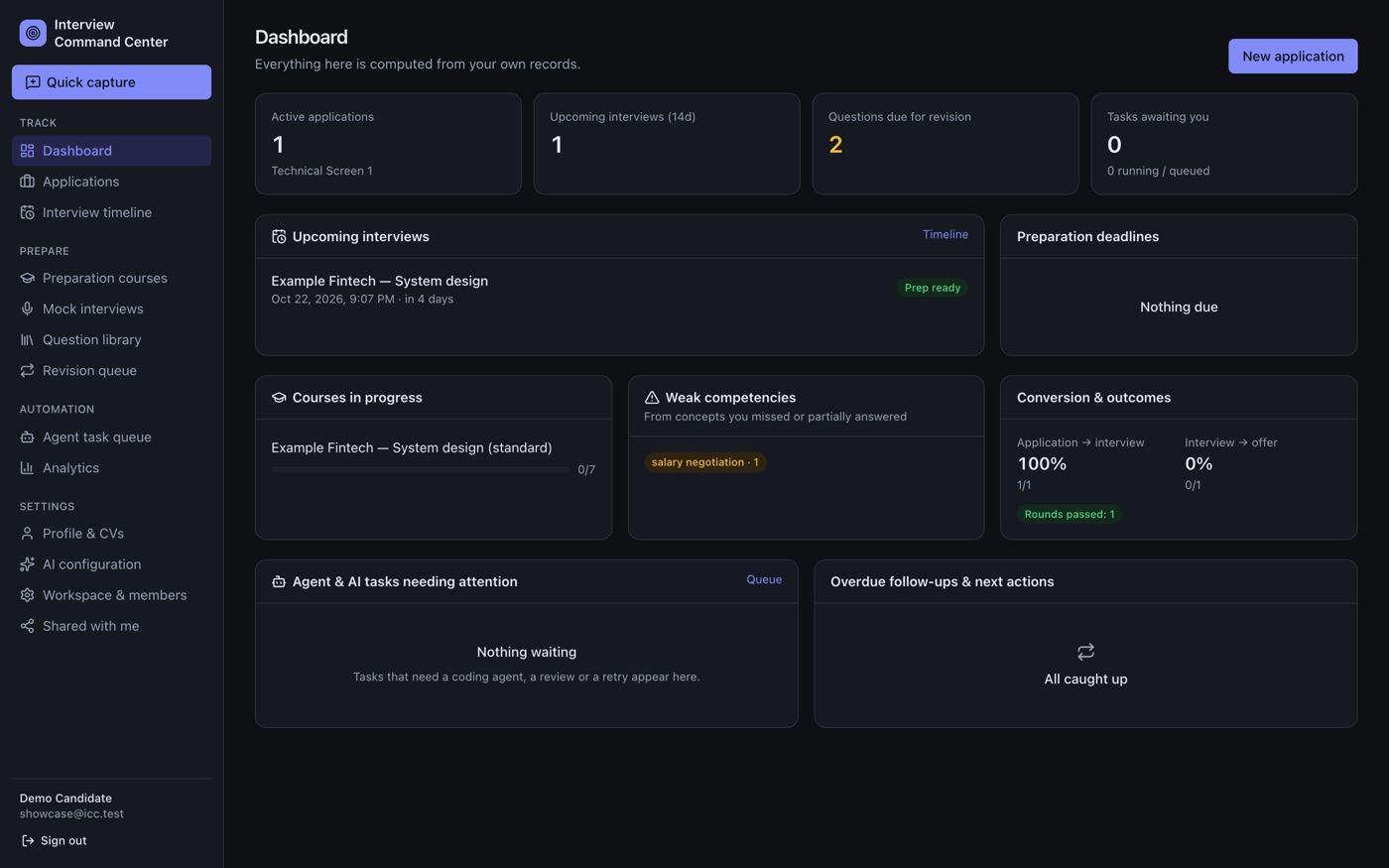Open Example Fintech — System design (standard) course
The height and width of the screenshot is (868, 1389).
click(412, 447)
